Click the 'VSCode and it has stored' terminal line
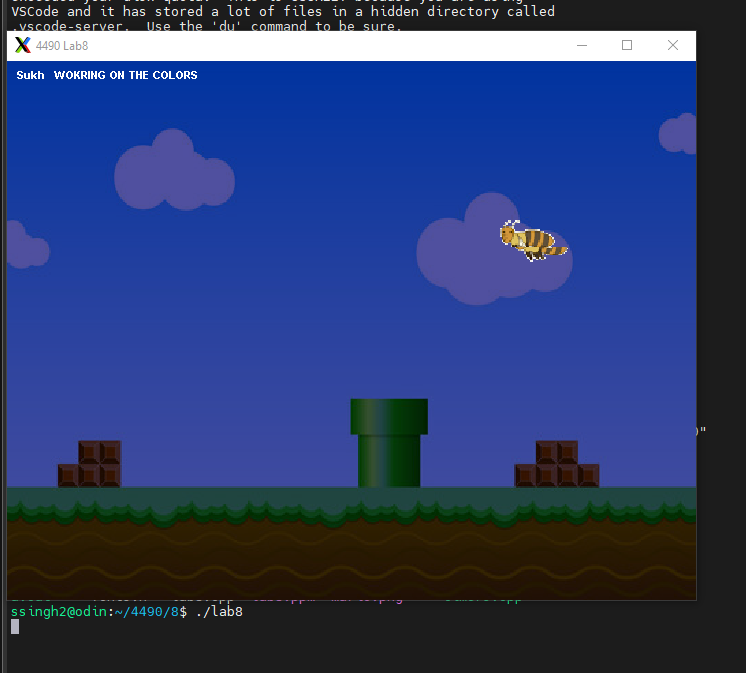The width and height of the screenshot is (746, 673). pyautogui.click(x=283, y=11)
